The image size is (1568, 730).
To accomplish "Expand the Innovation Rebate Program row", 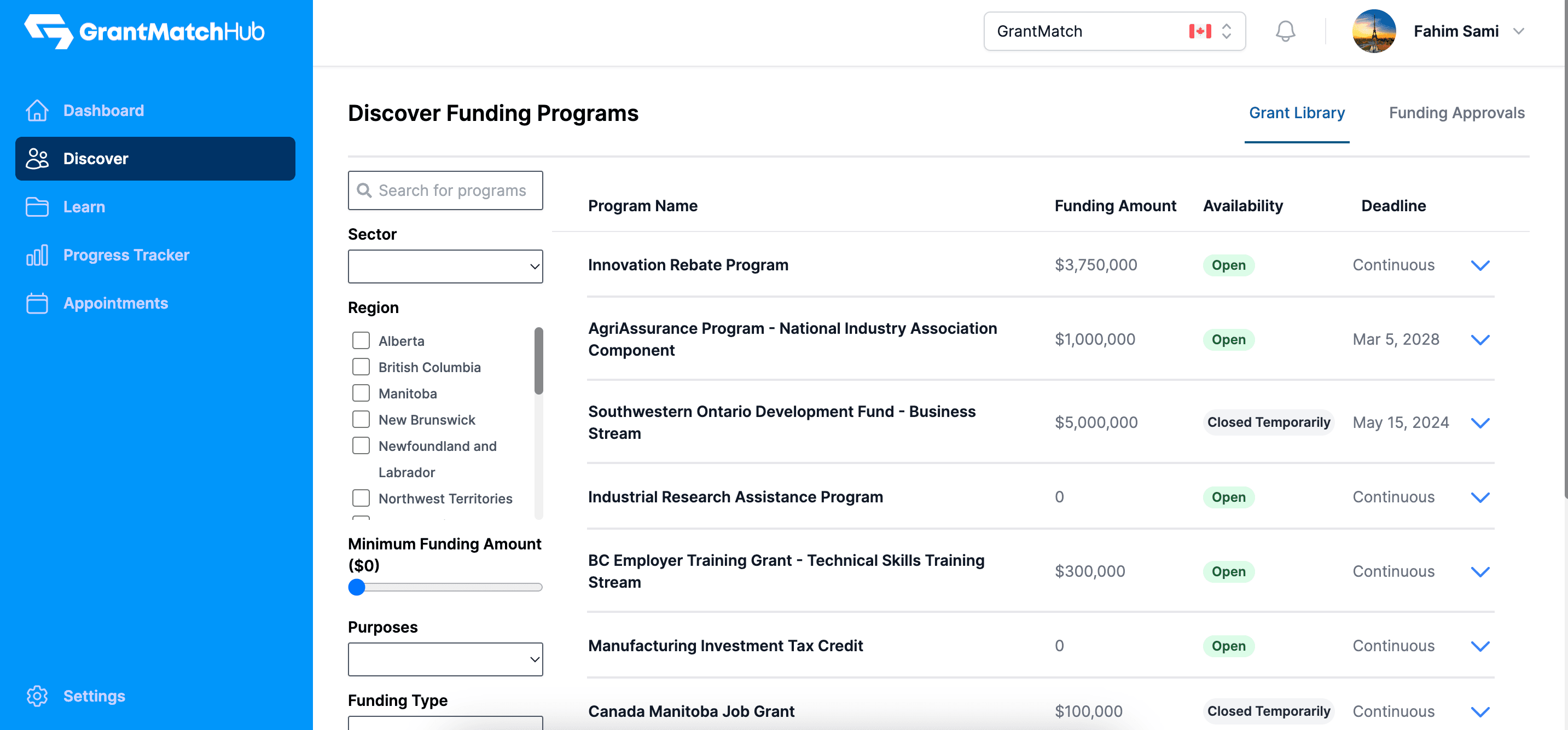I will coord(1480,265).
